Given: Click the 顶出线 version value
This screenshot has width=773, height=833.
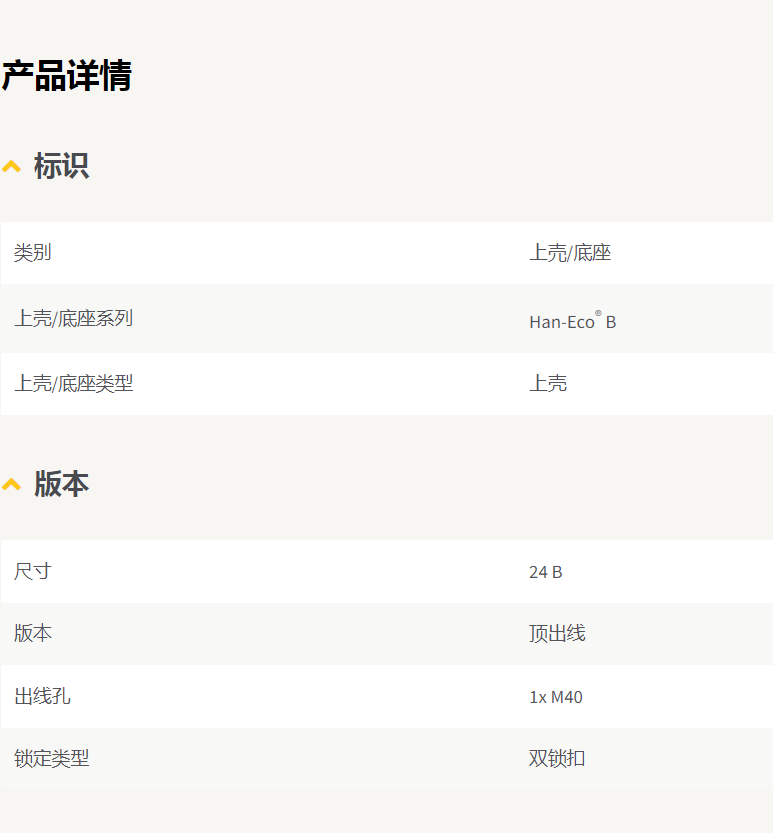Looking at the screenshot, I should click(x=557, y=633).
